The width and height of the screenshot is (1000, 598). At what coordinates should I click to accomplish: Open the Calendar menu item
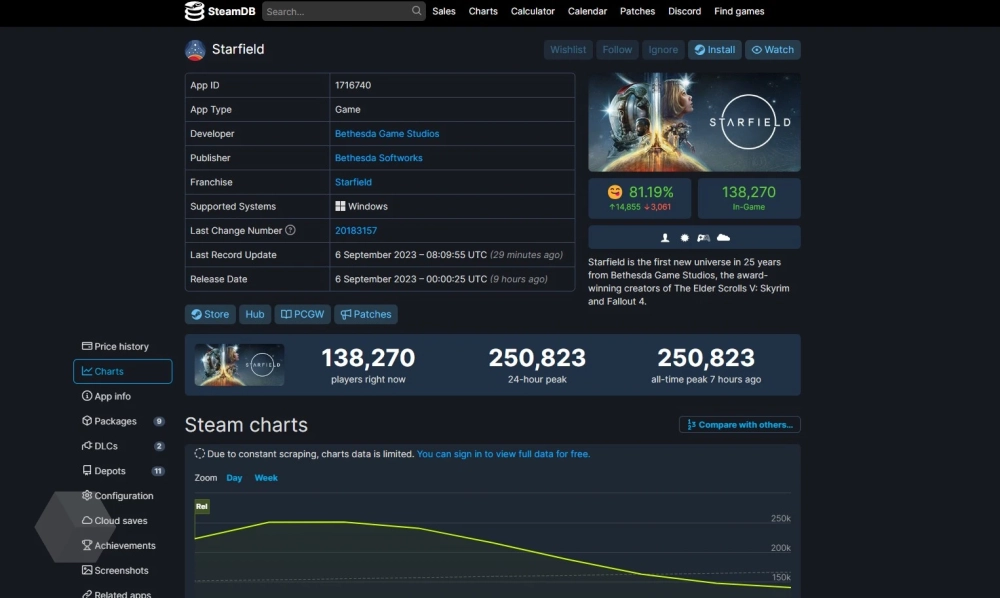coord(587,11)
